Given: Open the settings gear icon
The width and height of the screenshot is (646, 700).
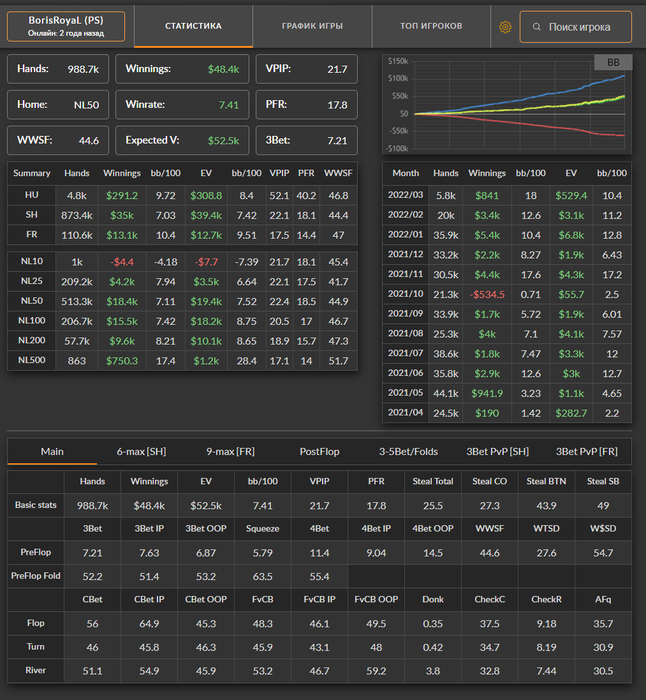Looking at the screenshot, I should (505, 27).
